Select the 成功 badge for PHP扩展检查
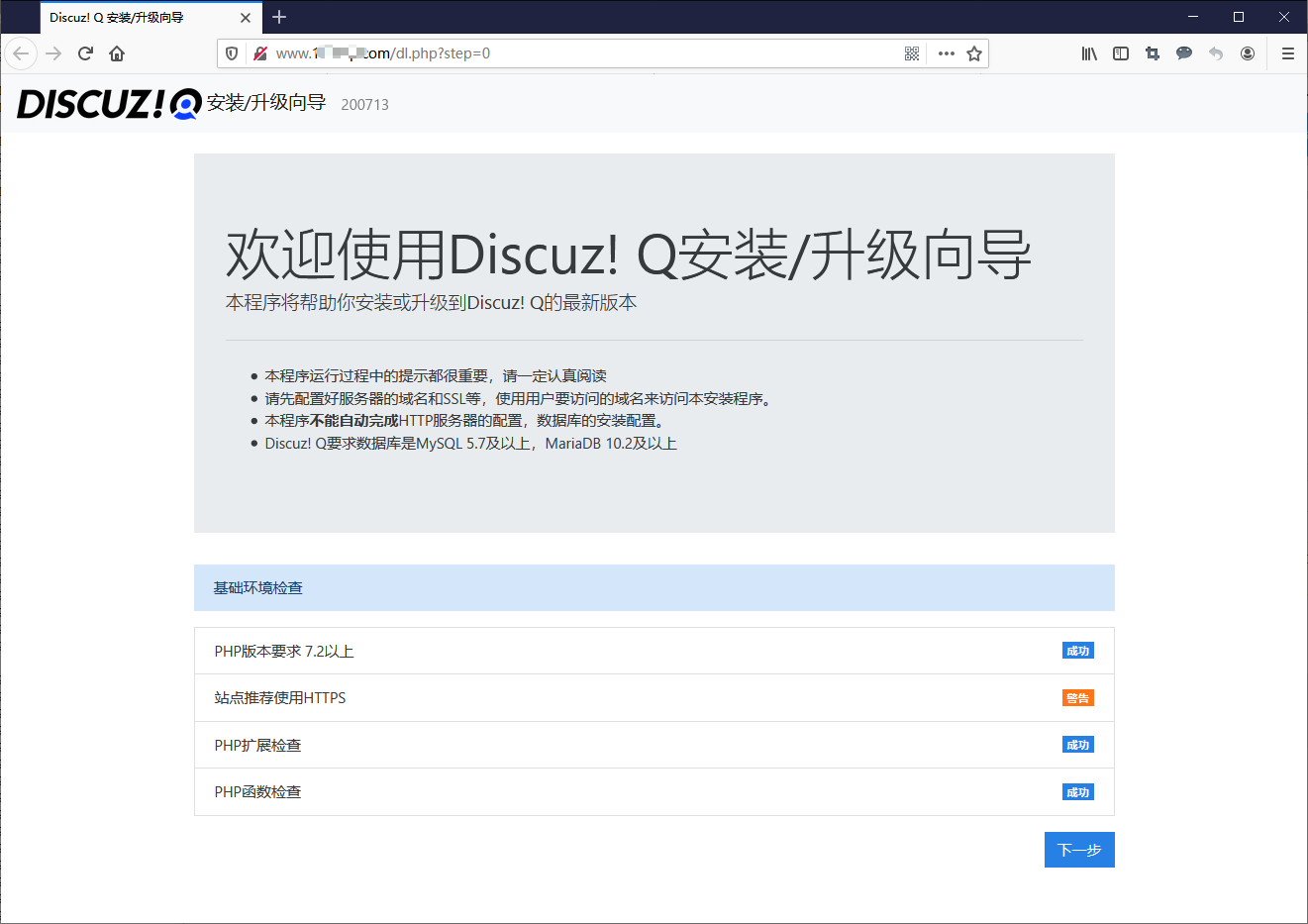 (1077, 745)
